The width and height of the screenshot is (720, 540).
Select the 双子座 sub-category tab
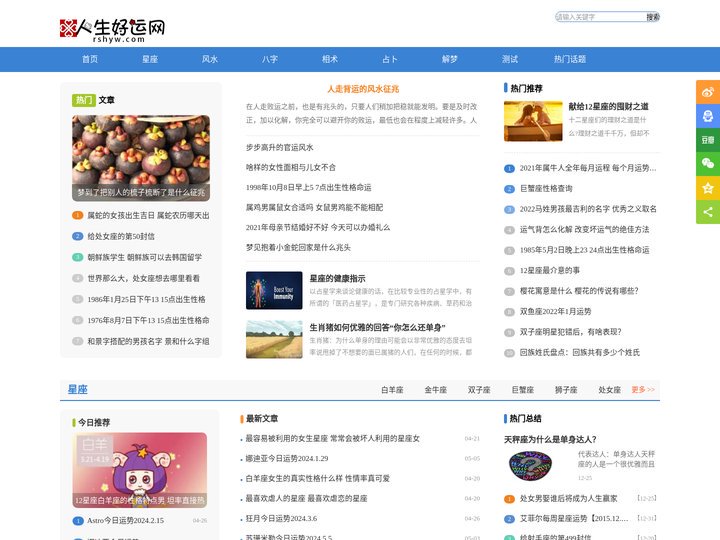click(x=479, y=390)
